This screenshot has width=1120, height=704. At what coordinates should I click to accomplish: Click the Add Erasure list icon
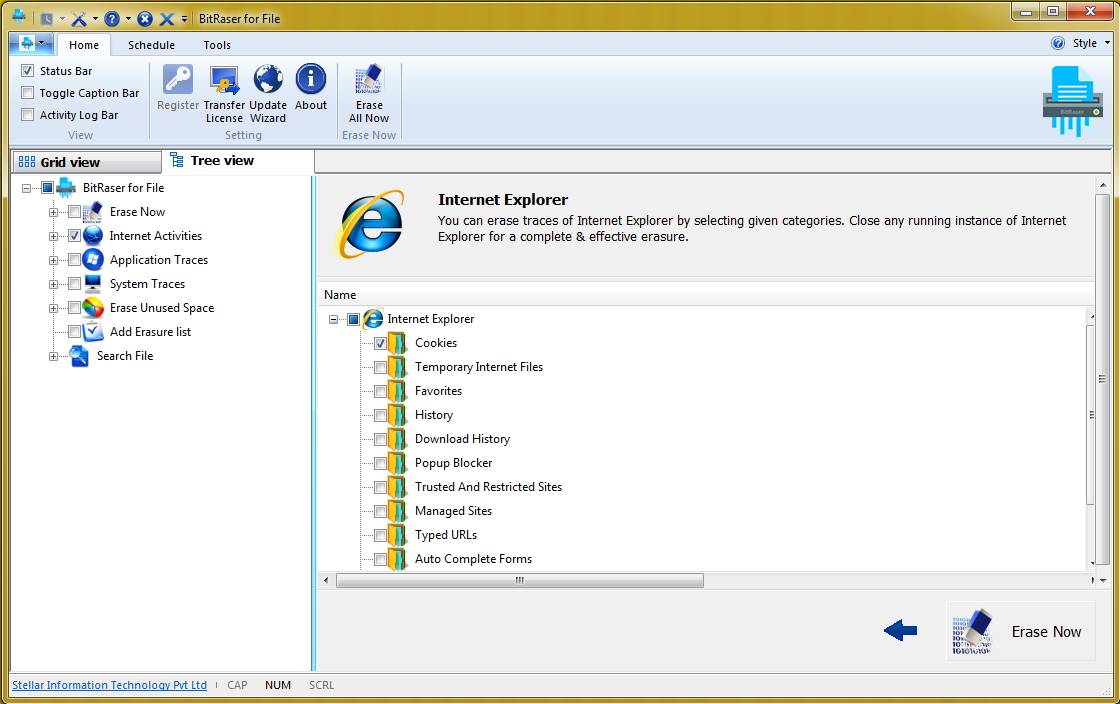(93, 332)
